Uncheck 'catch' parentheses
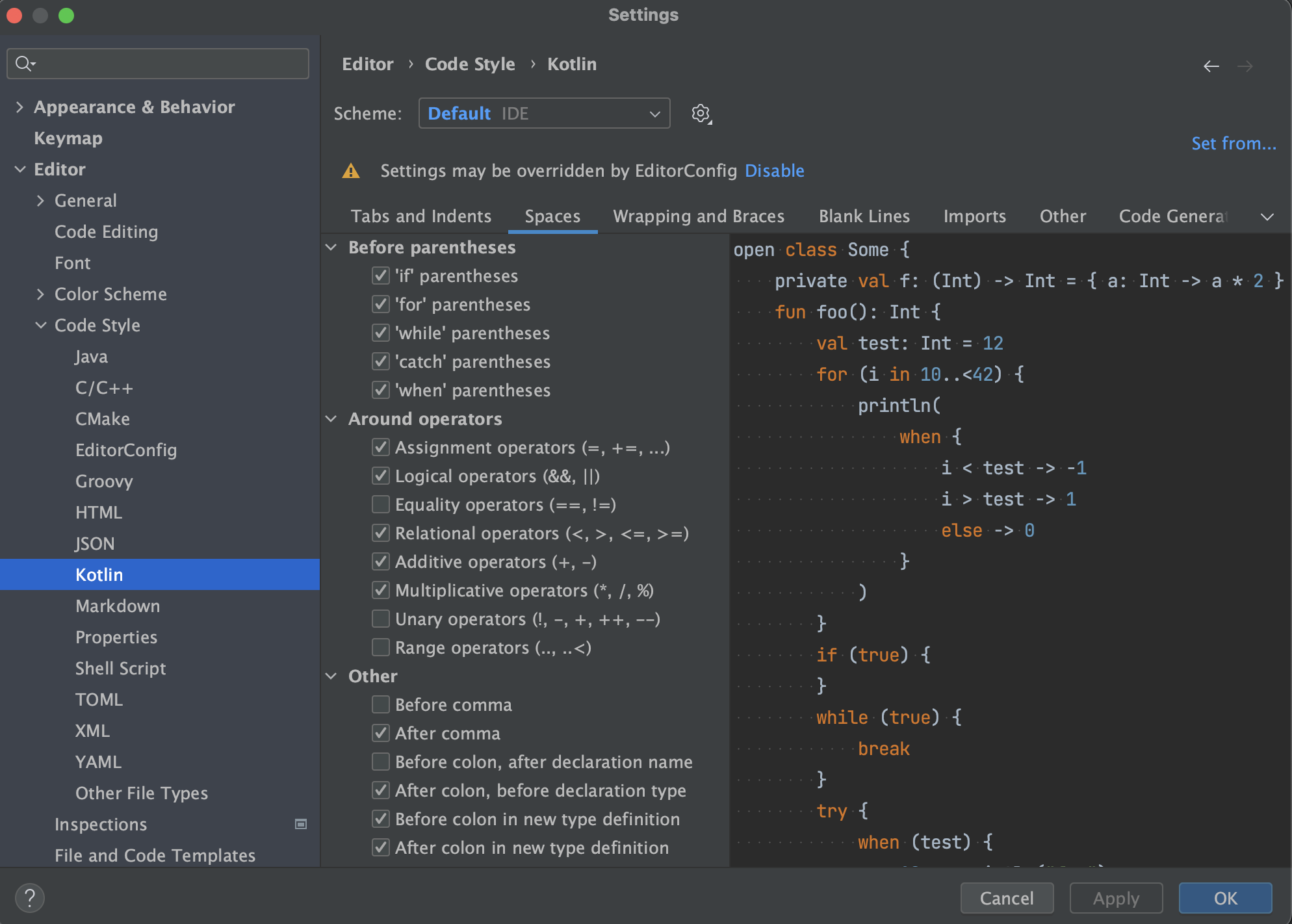Viewport: 1292px width, 924px height. pyautogui.click(x=381, y=361)
